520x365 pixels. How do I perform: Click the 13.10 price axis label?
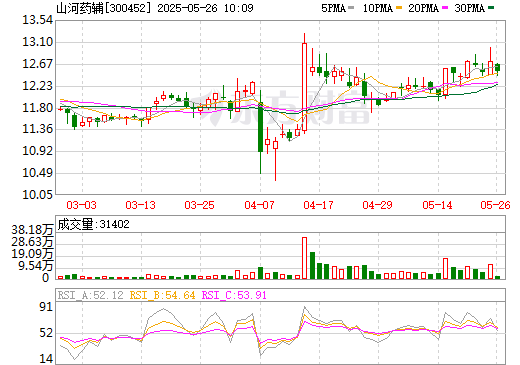click(x=37, y=42)
